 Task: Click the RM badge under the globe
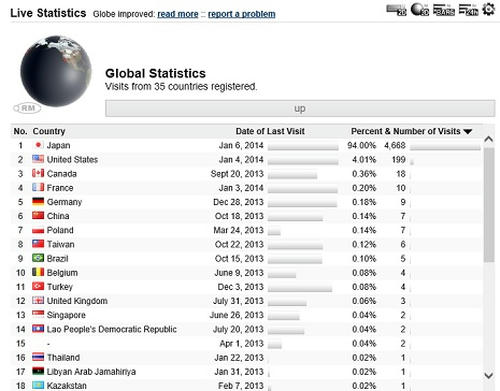pos(27,108)
